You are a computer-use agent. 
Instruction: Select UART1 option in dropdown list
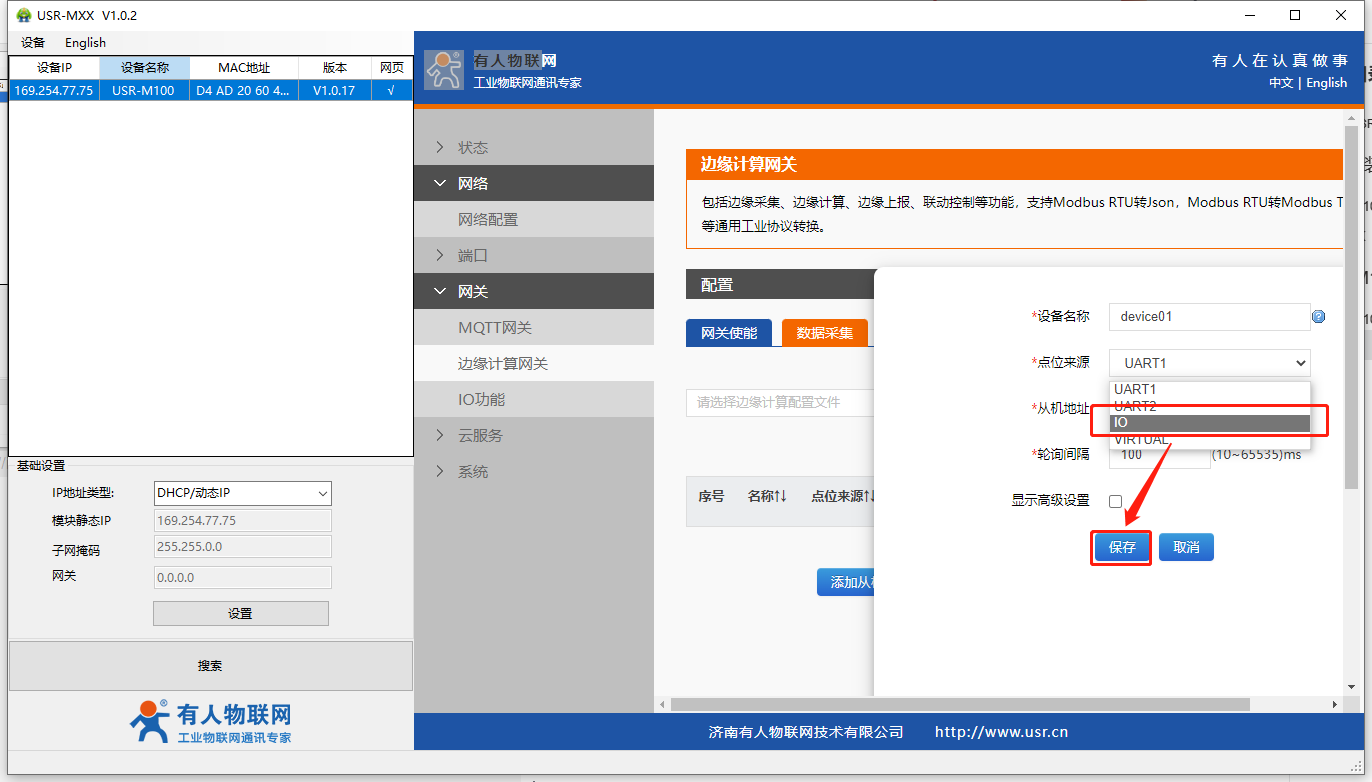tap(1209, 389)
